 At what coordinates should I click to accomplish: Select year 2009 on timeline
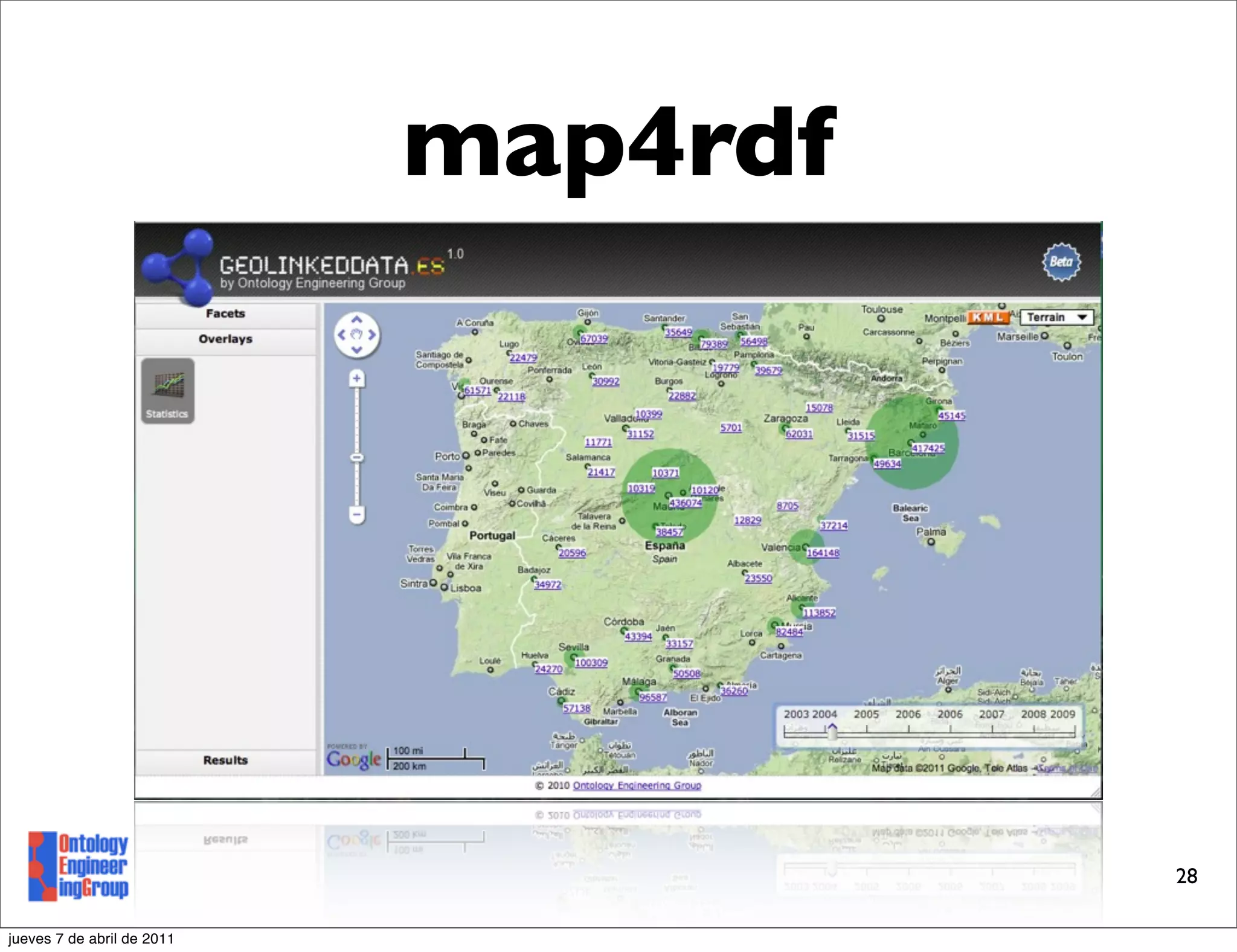tap(1062, 715)
